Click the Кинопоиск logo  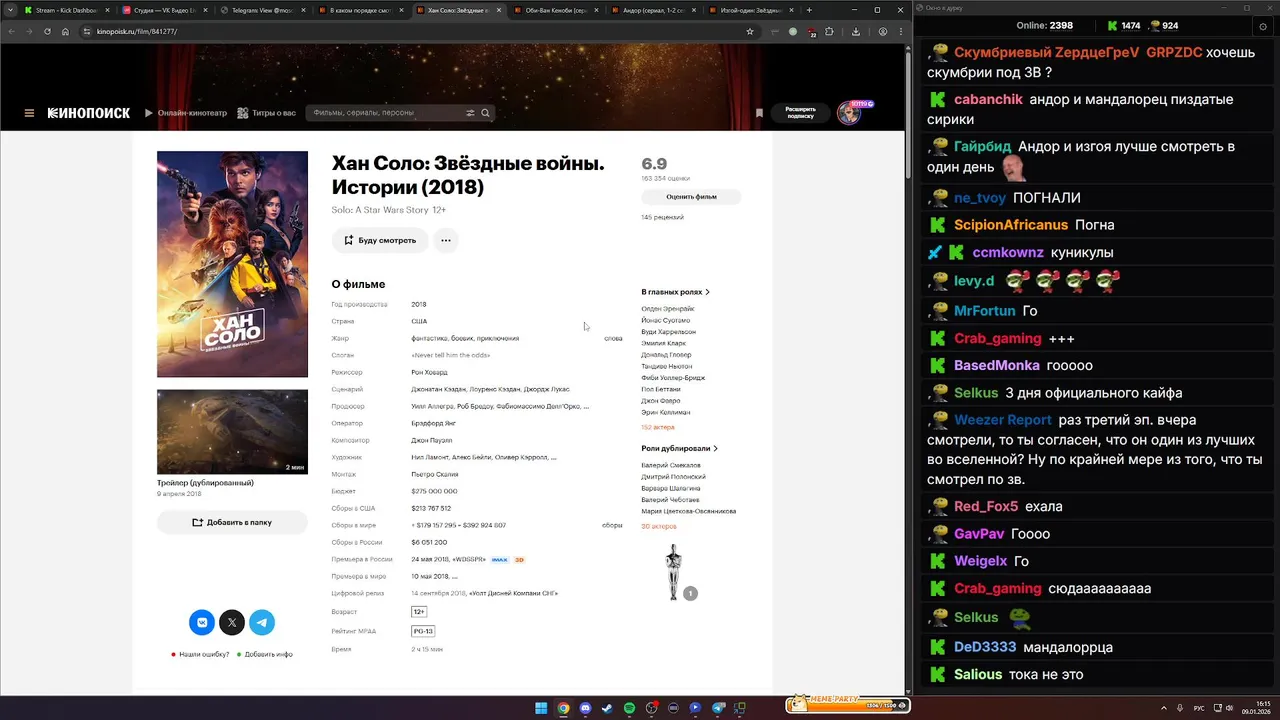89,113
